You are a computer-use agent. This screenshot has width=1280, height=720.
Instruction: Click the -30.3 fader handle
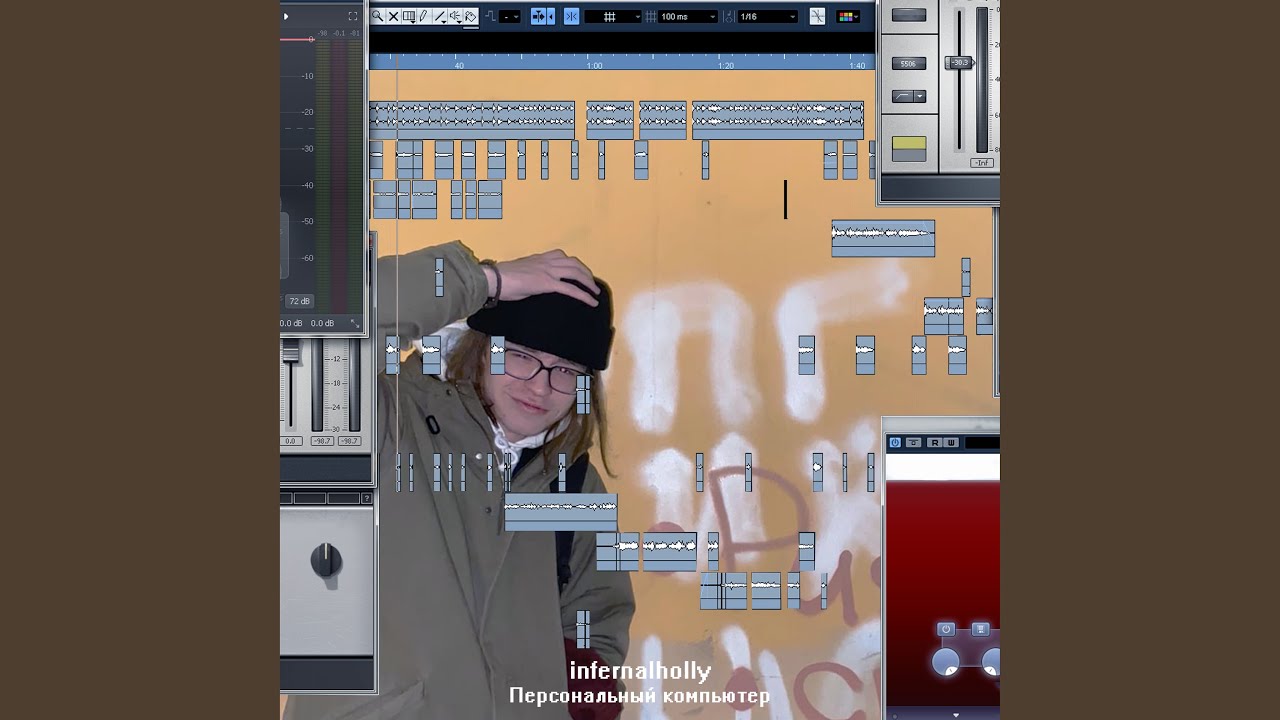point(960,62)
